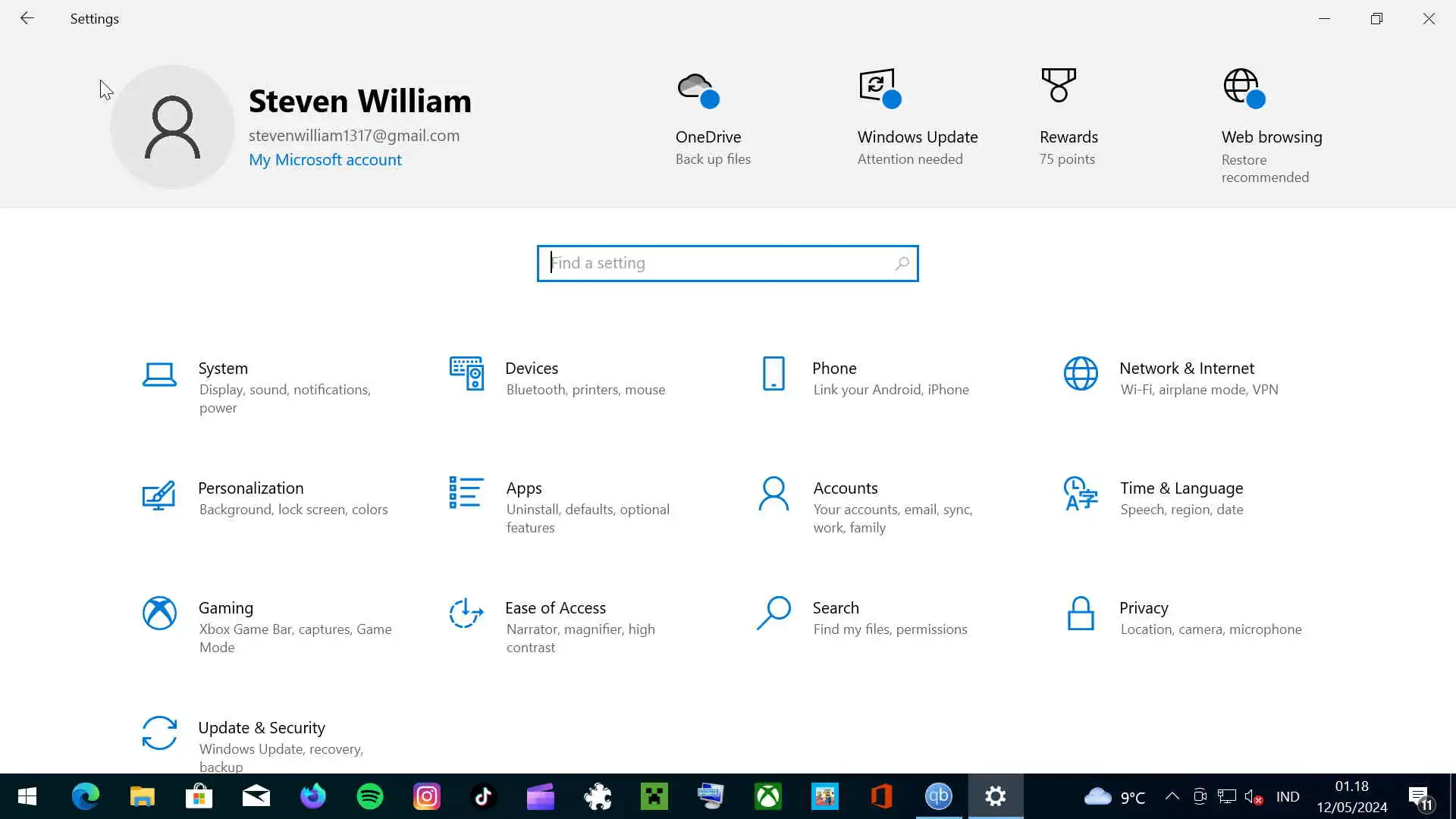Go back with the Settings back arrow
Viewport: 1456px width, 819px height.
coord(27,18)
